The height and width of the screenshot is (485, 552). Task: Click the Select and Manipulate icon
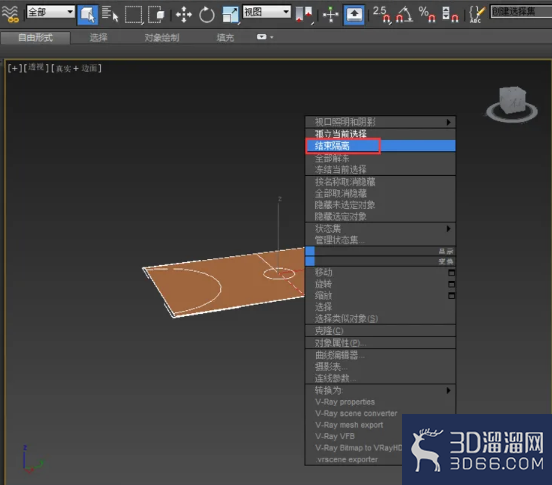330,15
